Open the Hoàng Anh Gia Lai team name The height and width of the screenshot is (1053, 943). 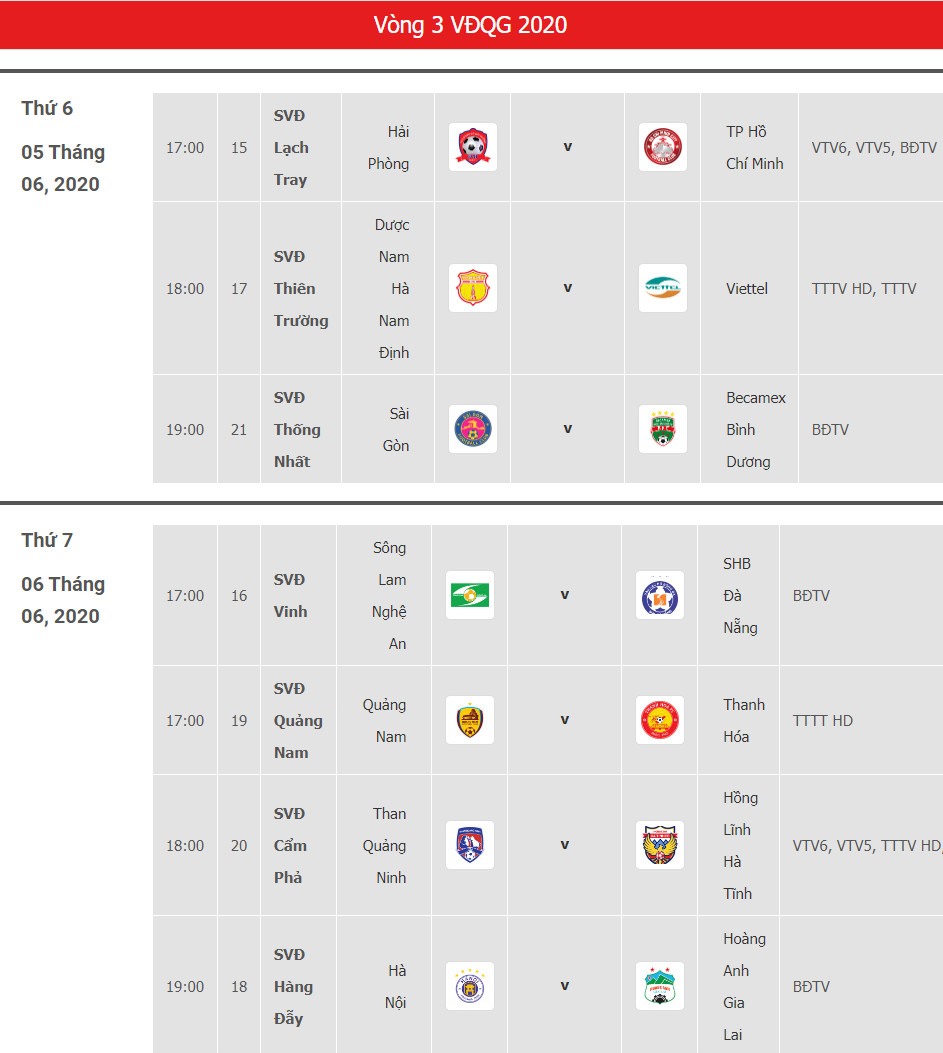(x=744, y=987)
